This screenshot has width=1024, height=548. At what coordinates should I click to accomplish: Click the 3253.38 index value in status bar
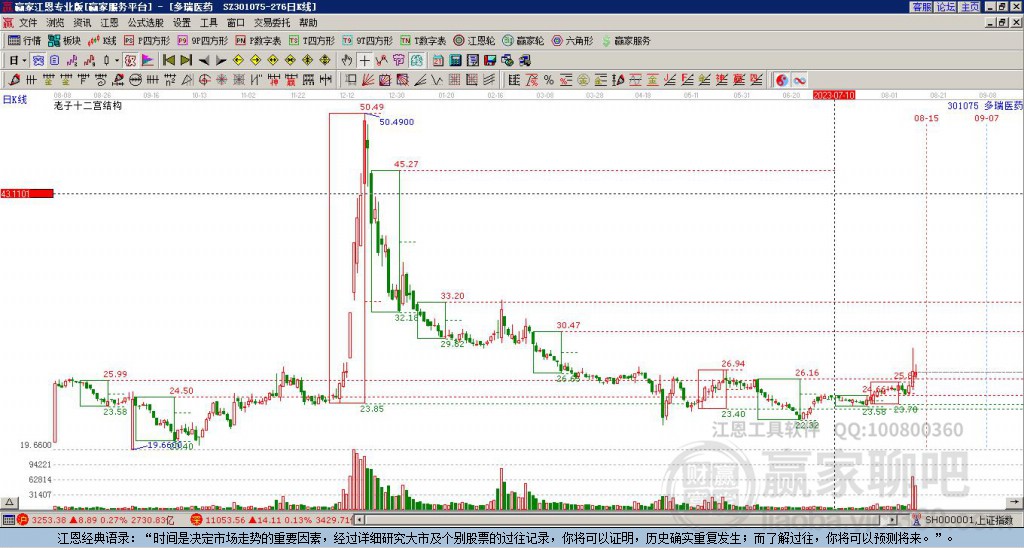point(49,520)
